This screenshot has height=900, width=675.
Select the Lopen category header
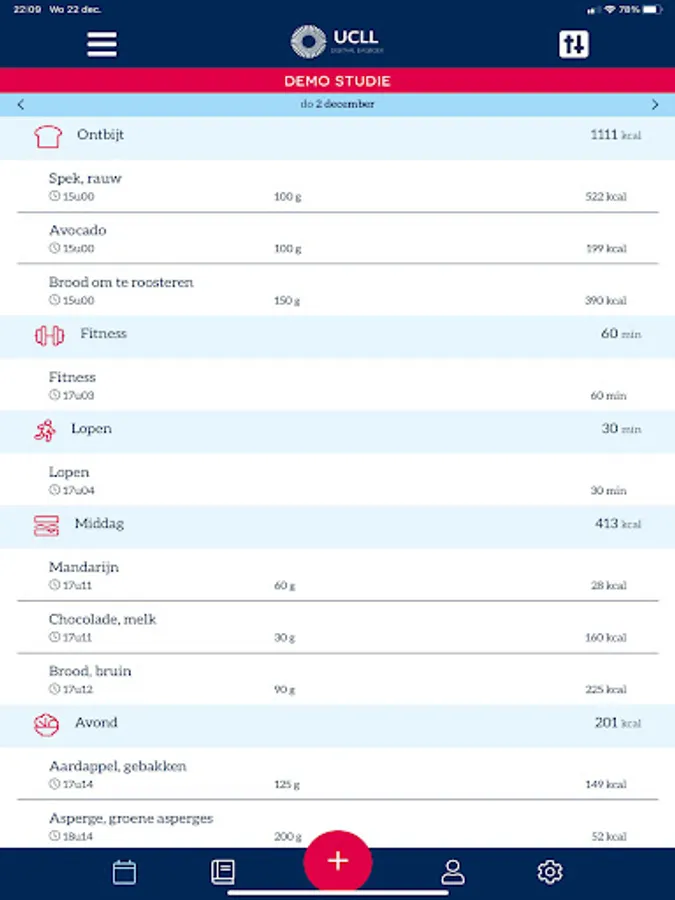pos(337,429)
